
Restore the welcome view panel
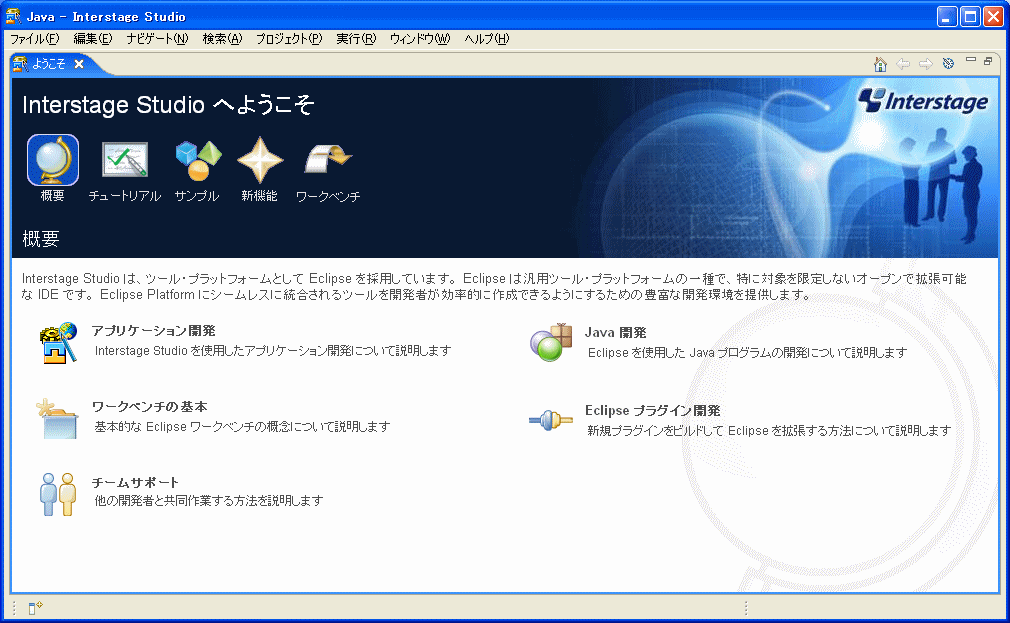(988, 61)
